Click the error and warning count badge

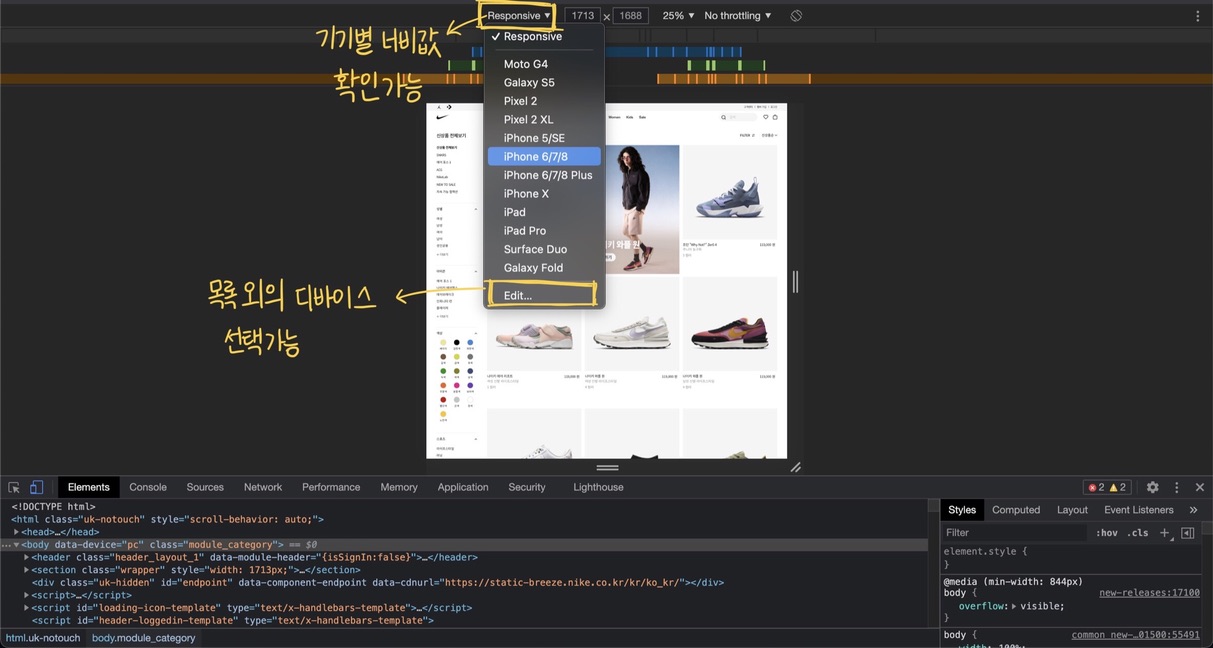tap(1107, 487)
